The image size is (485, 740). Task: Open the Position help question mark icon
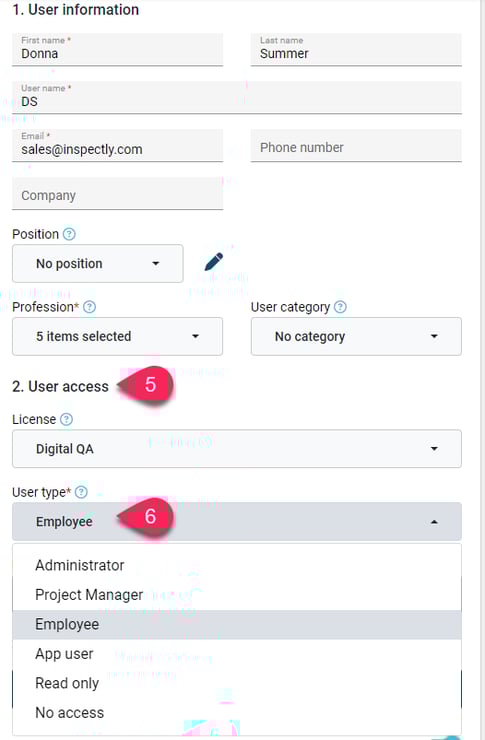69,234
